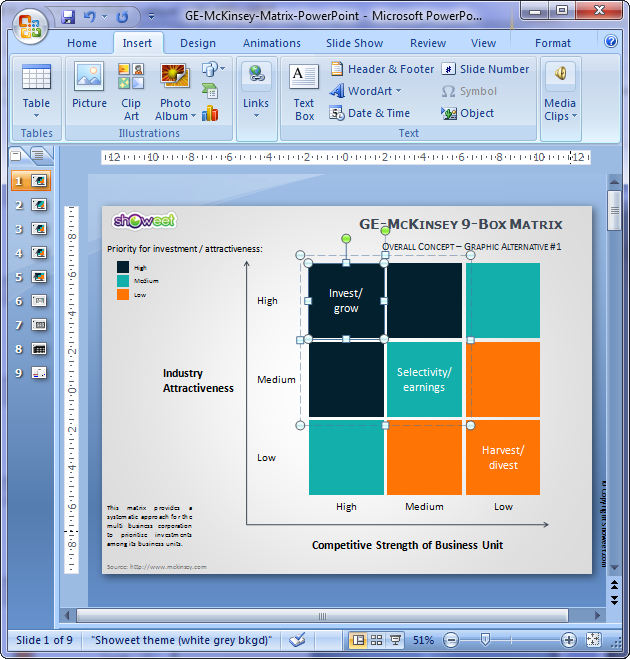630x659 pixels.
Task: Adjust the zoom slider handle
Action: point(485,640)
